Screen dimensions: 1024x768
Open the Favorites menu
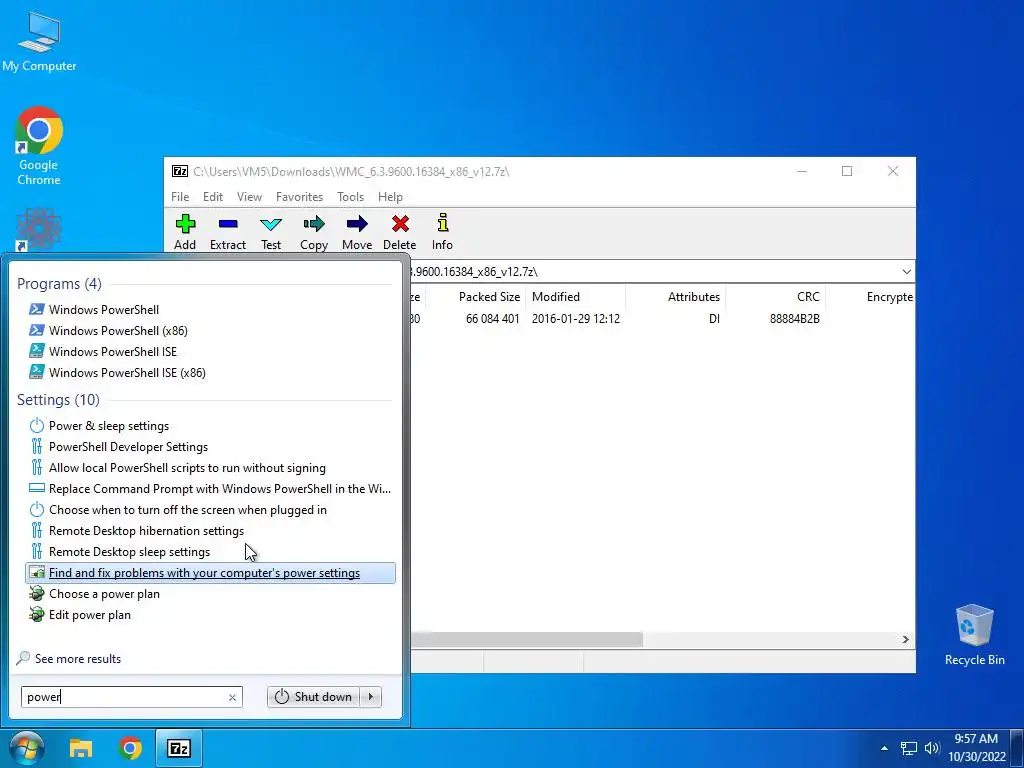point(299,197)
